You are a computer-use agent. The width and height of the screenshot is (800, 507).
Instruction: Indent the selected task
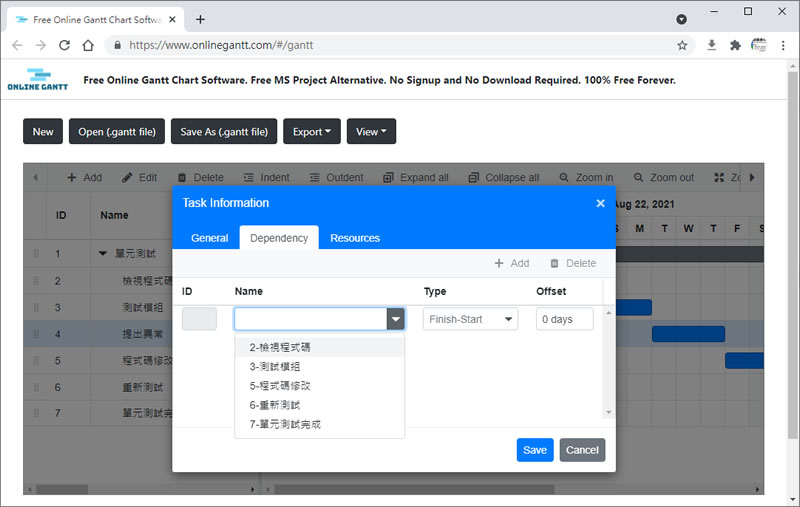[x=266, y=178]
